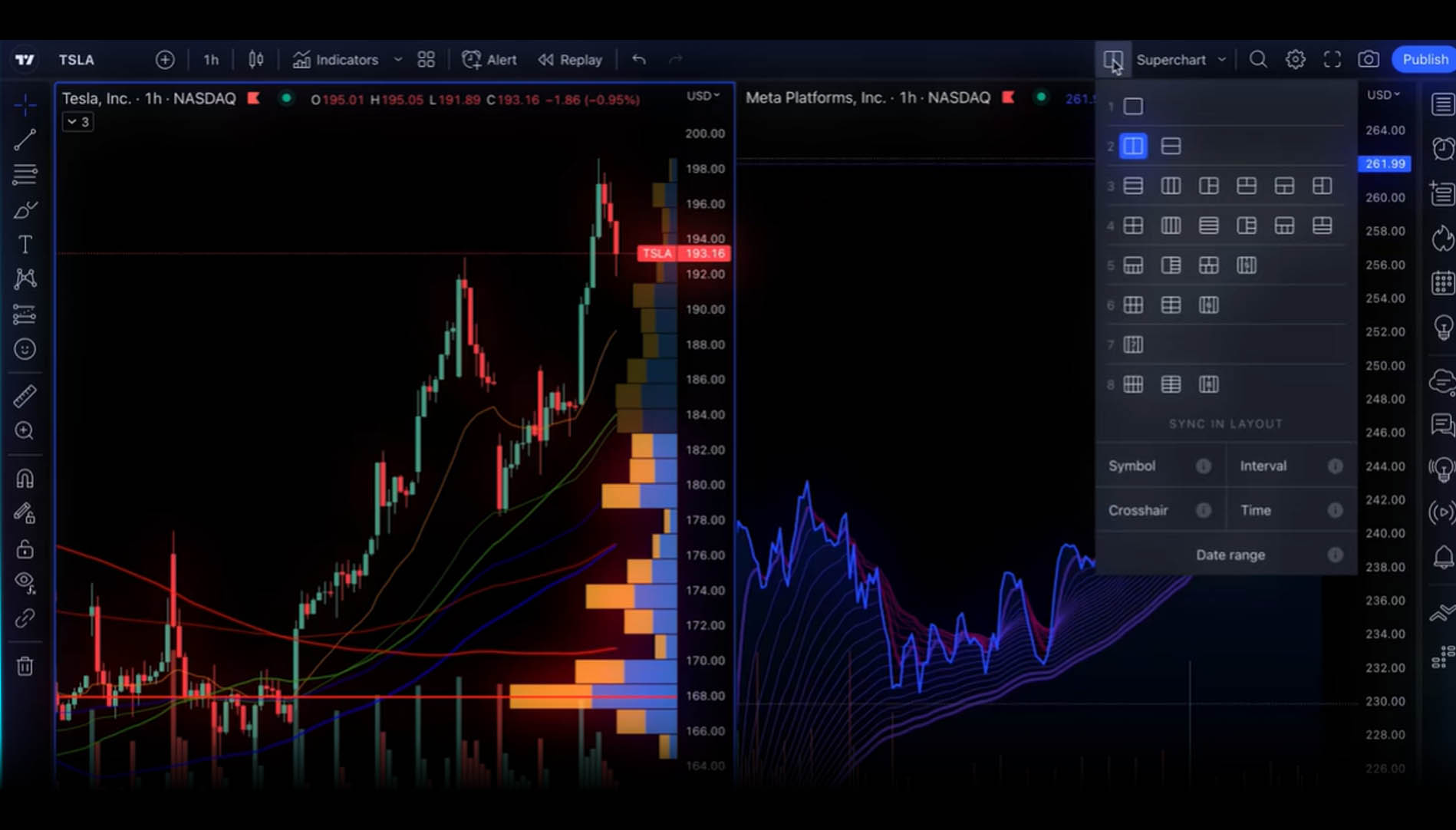Toggle Crosshair sync in layout

pos(1160,511)
